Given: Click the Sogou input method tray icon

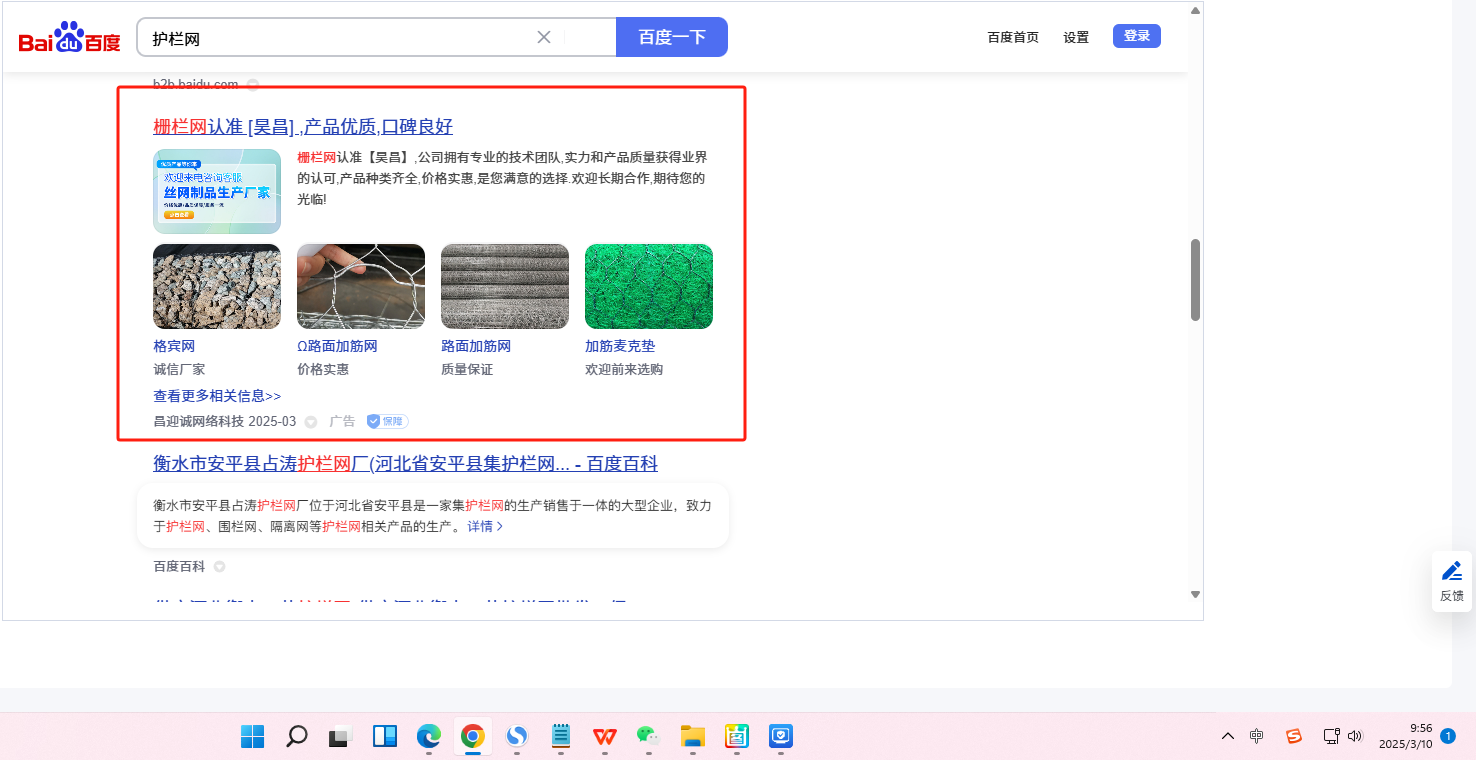Looking at the screenshot, I should [1294, 737].
